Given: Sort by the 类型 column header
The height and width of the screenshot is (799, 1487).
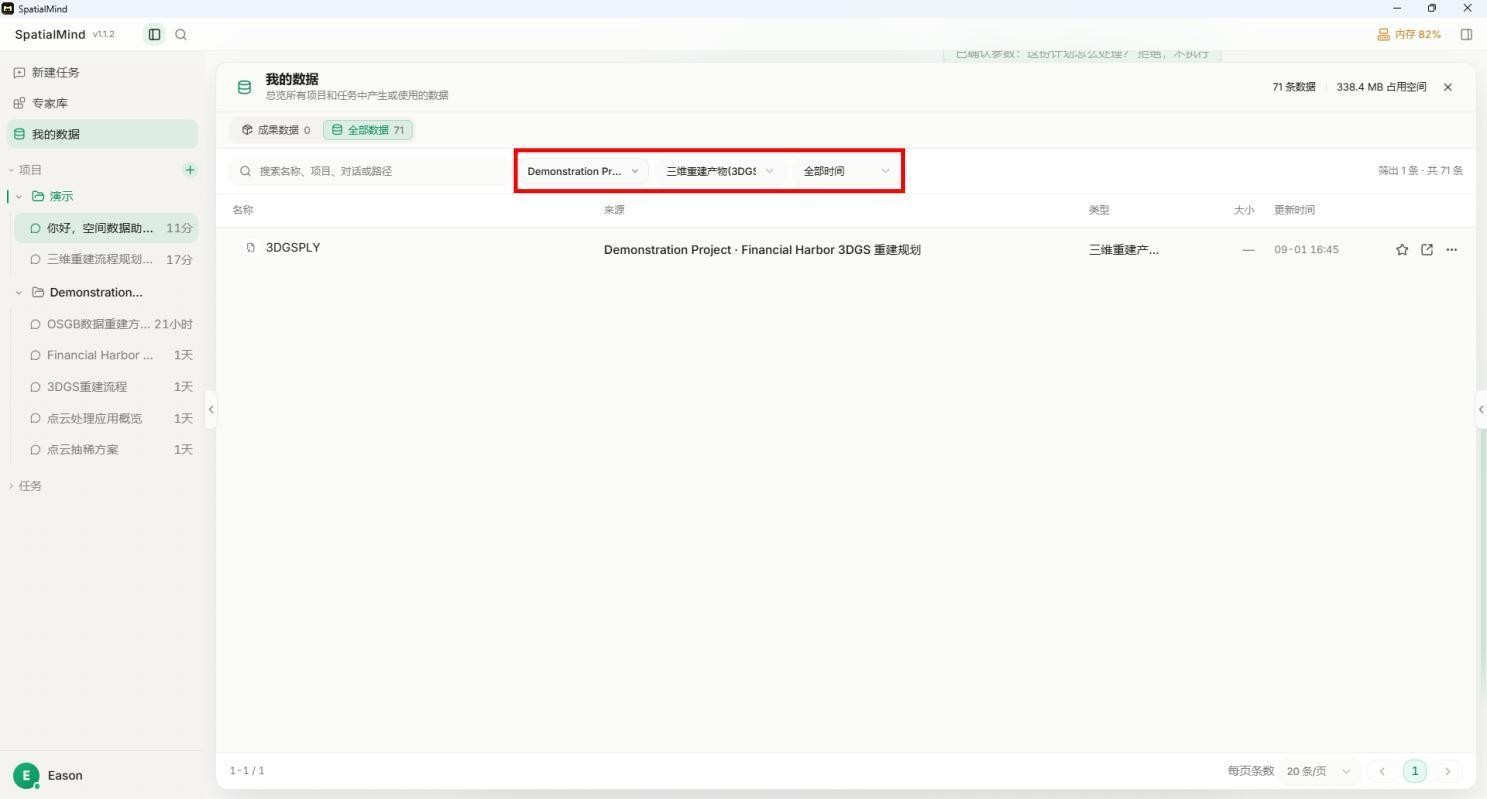Looking at the screenshot, I should [1099, 210].
